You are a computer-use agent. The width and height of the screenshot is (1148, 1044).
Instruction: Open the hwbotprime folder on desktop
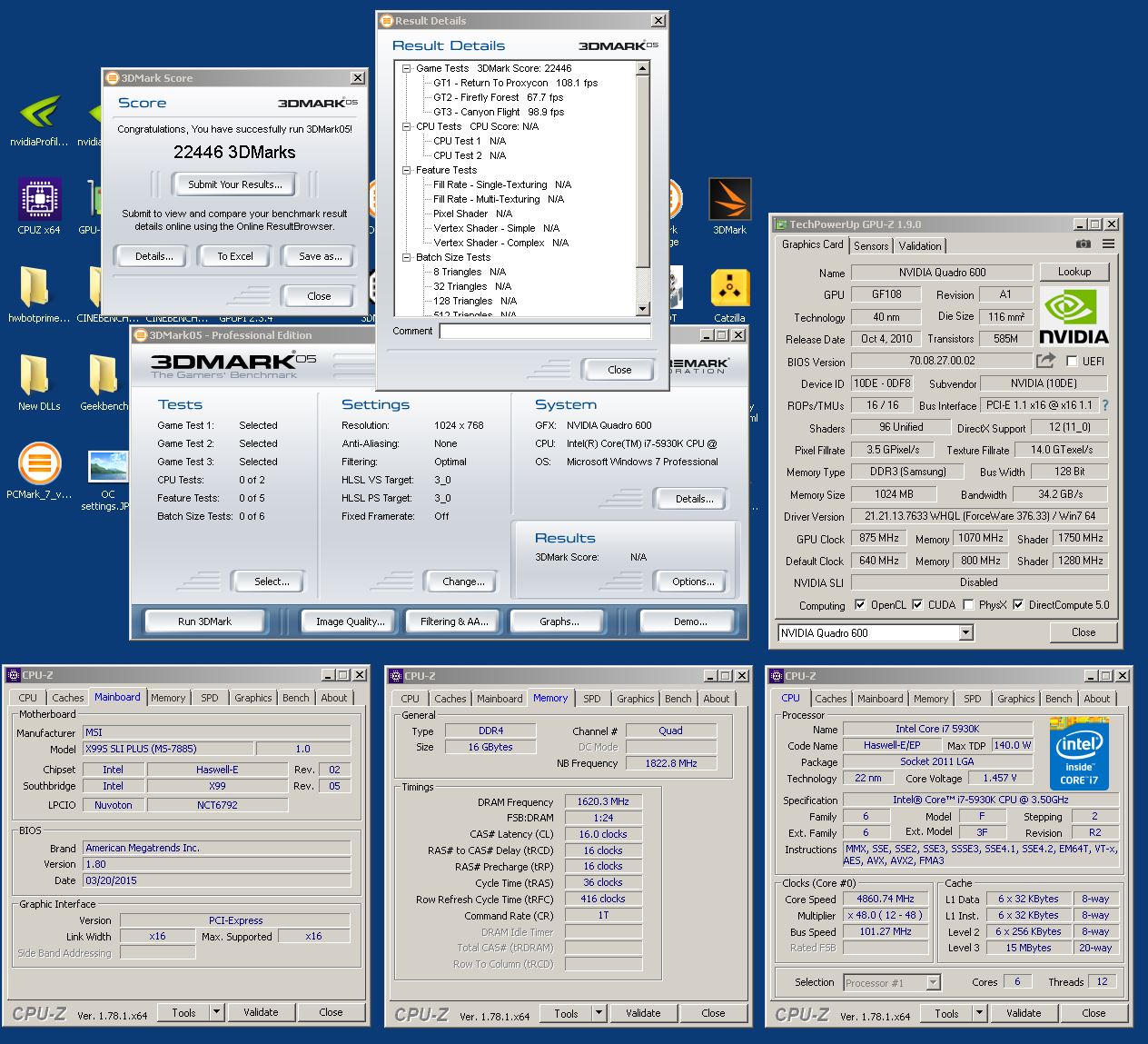point(39,294)
